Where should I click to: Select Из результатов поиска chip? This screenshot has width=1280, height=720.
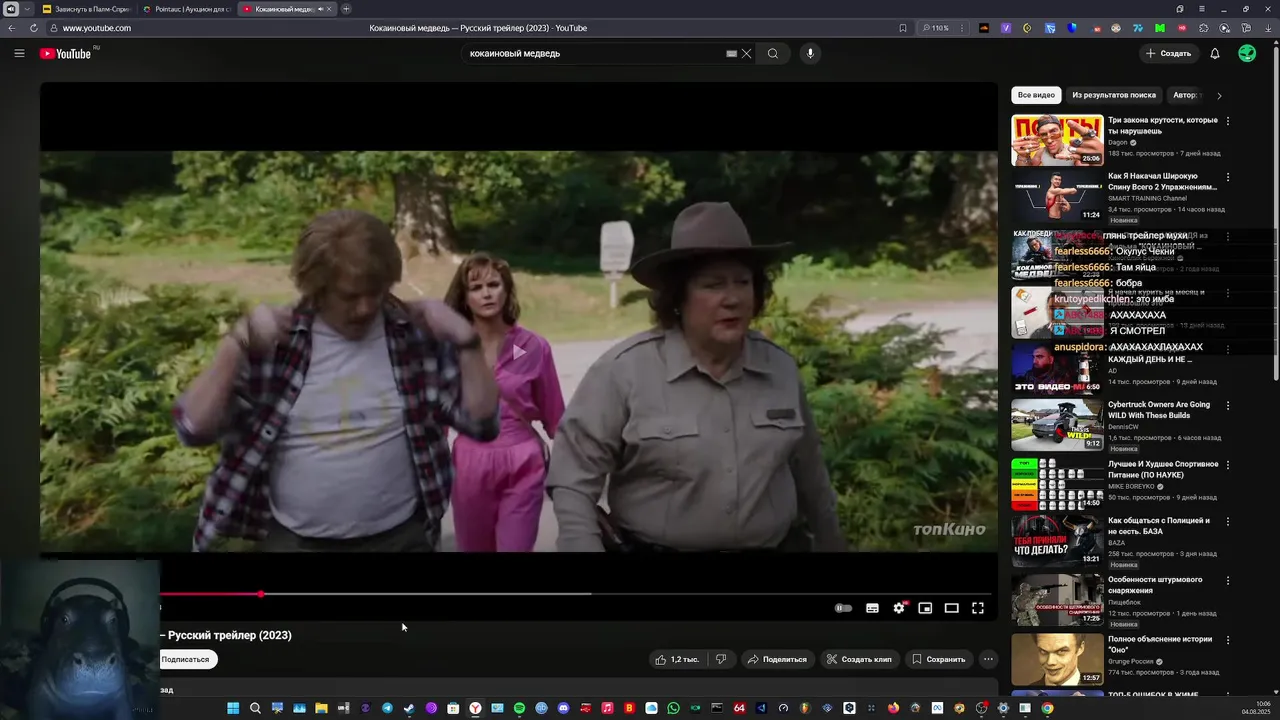point(1114,95)
